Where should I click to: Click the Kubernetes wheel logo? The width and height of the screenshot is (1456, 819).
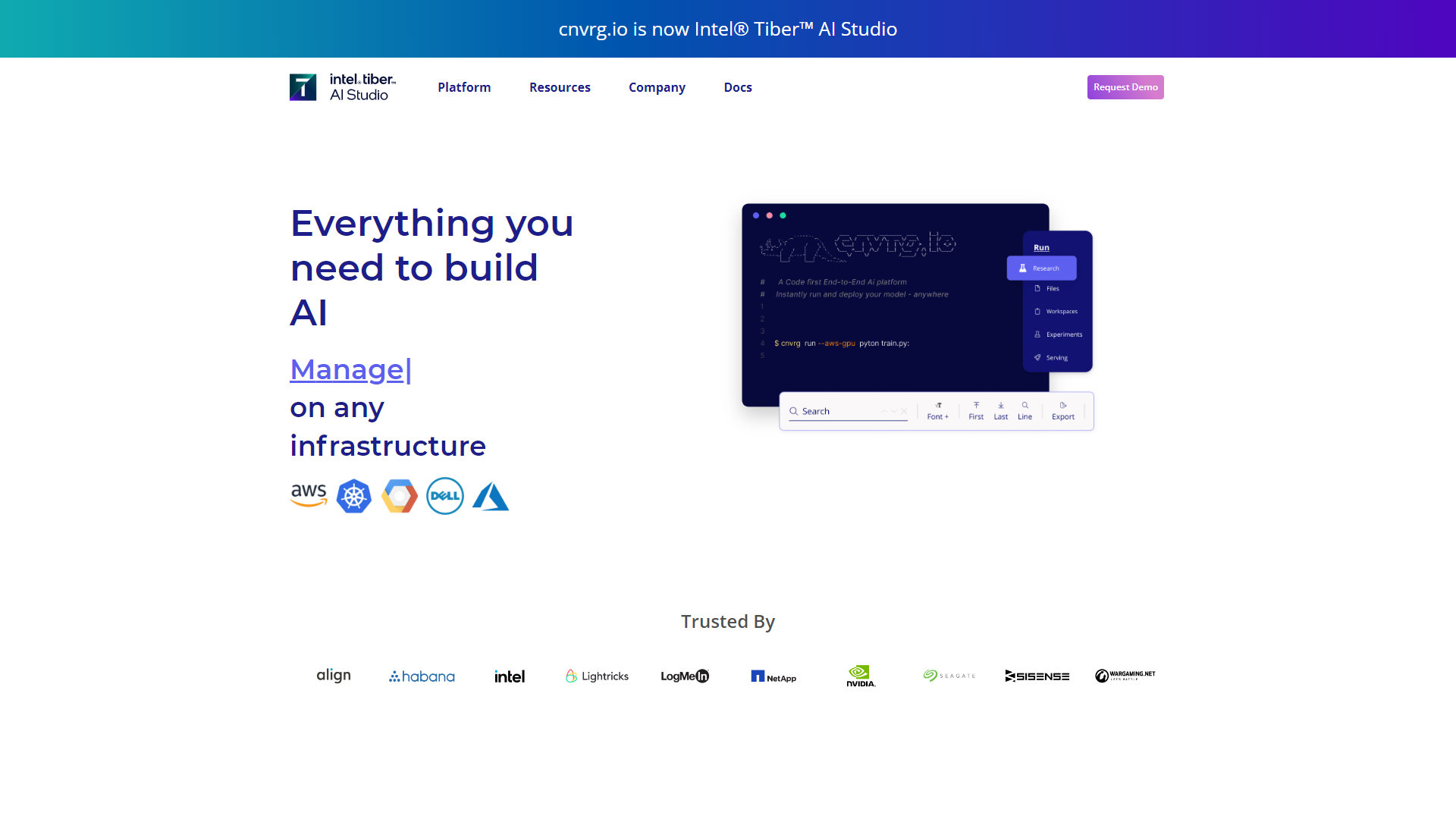(354, 496)
